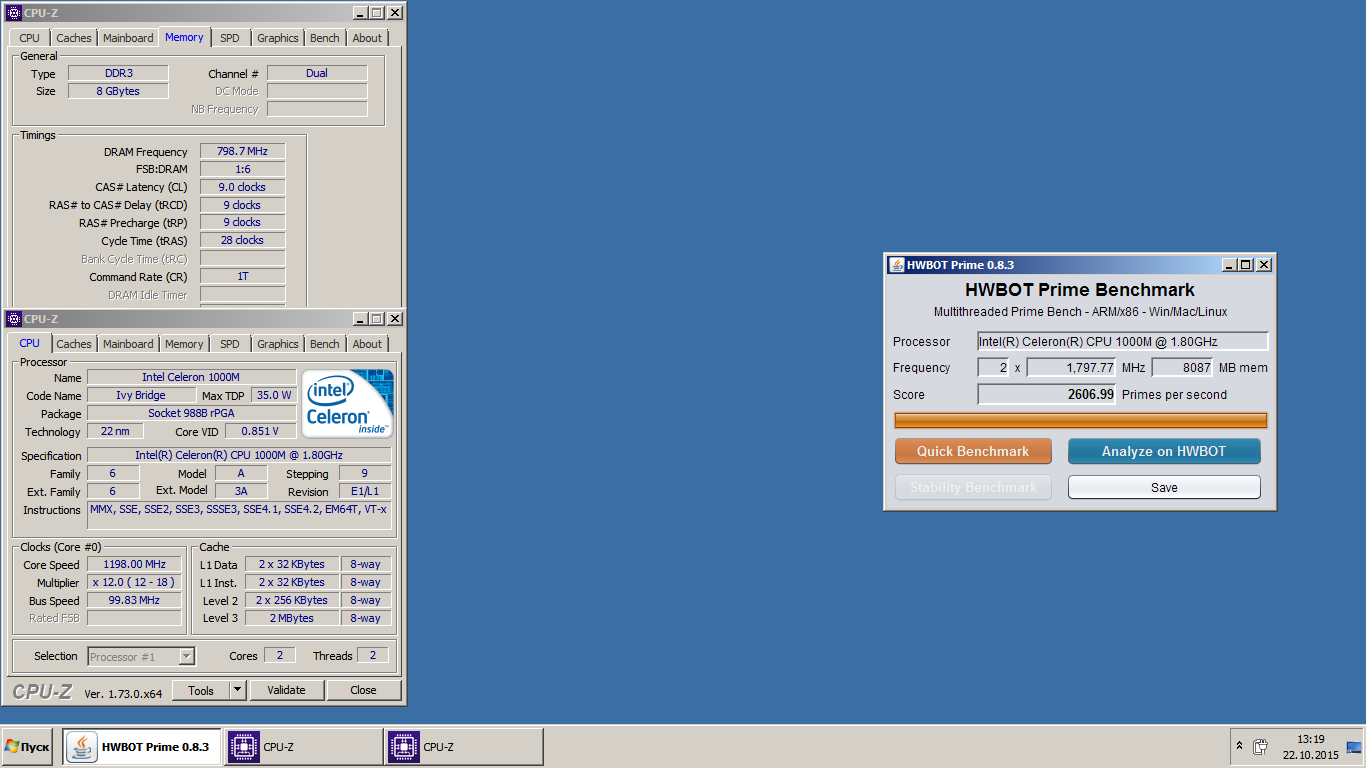Start the Quick Benchmark

(x=973, y=451)
